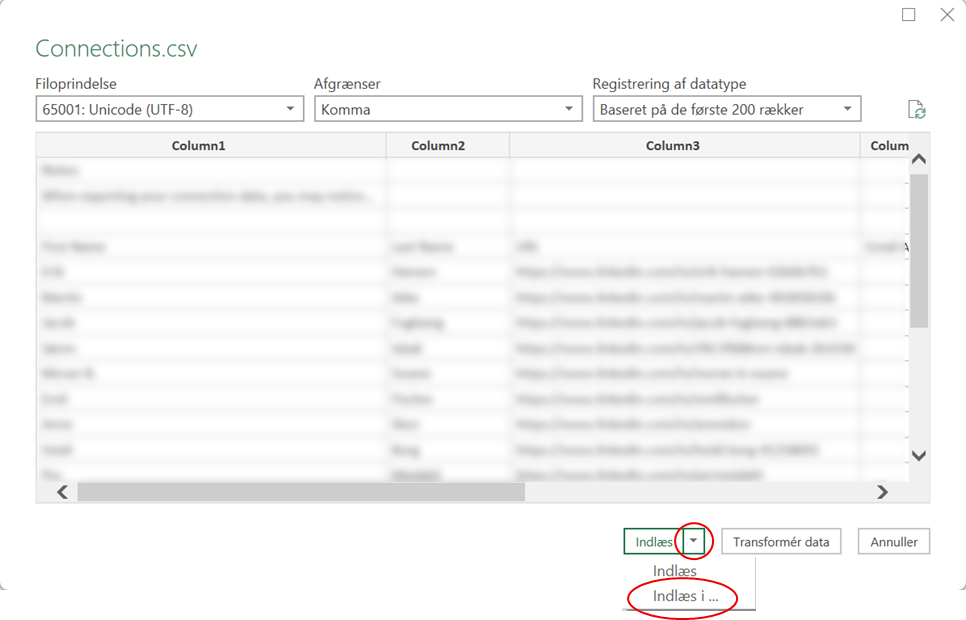Screen dimensions: 966x620
Task: Click the Column3 header
Action: click(x=684, y=146)
